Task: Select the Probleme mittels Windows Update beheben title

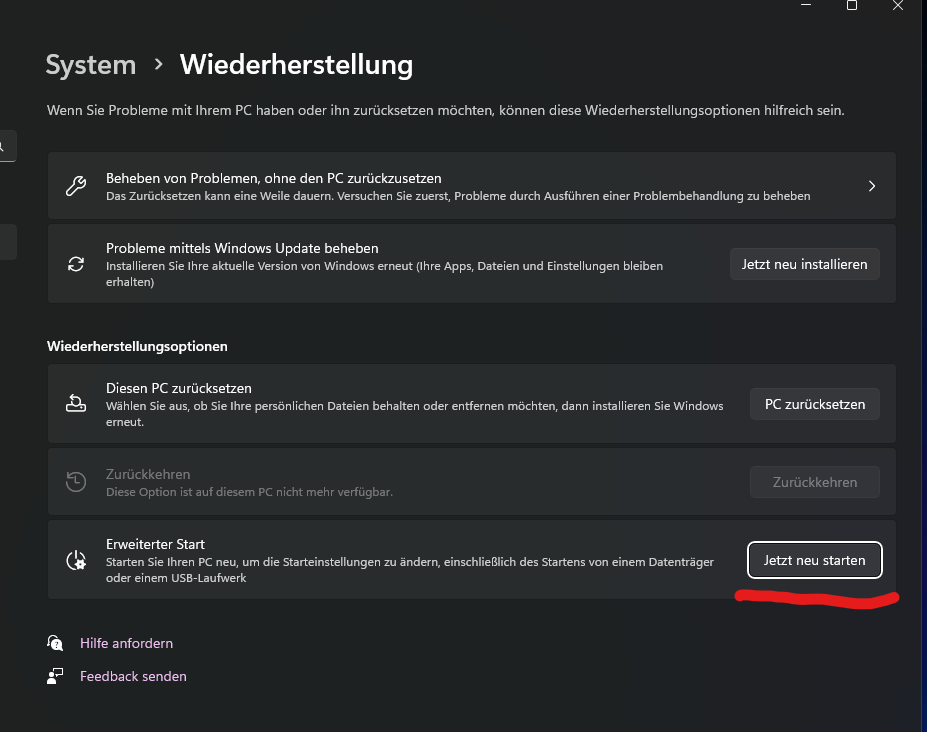Action: (242, 248)
